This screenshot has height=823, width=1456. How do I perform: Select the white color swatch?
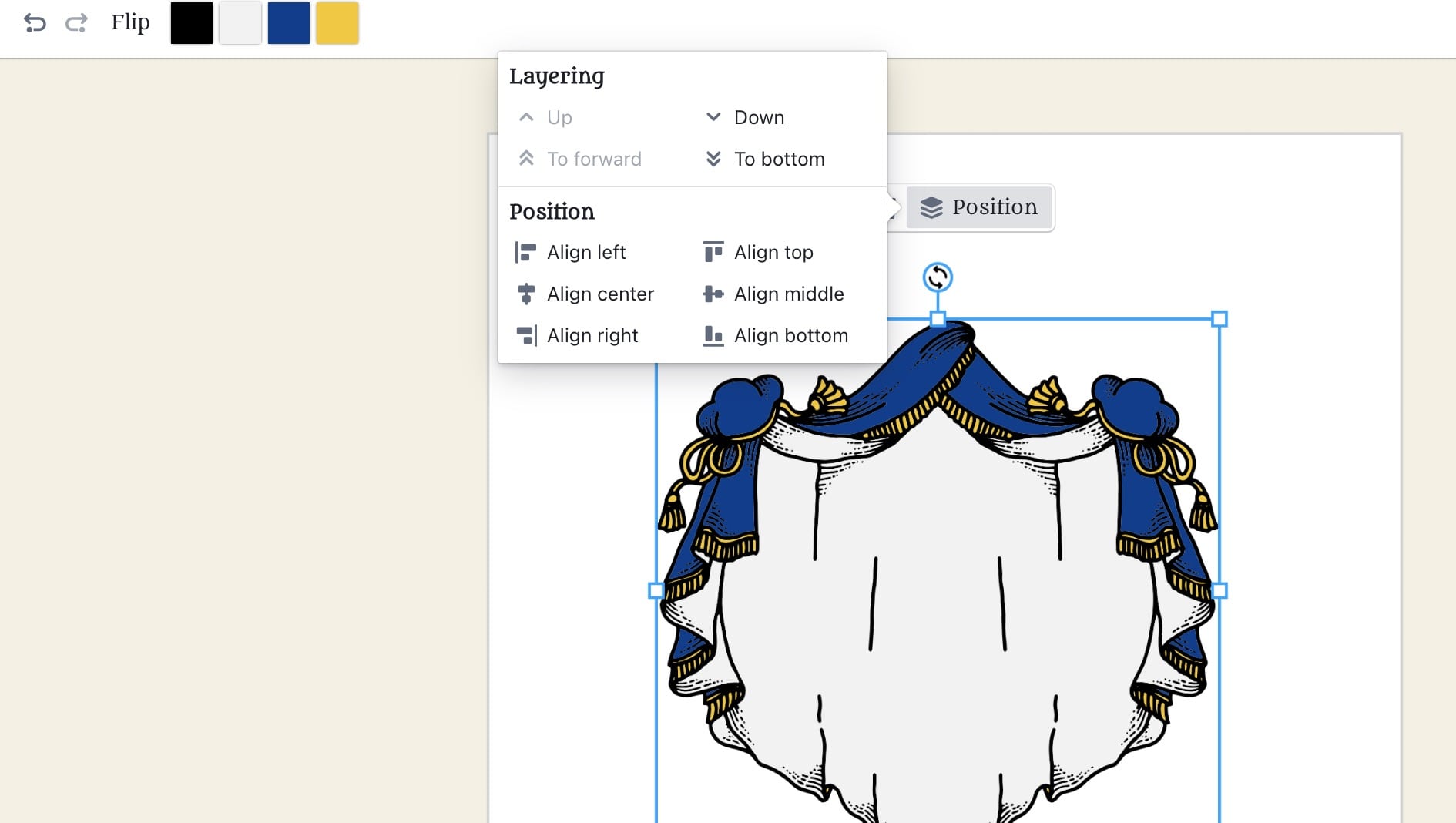tap(240, 23)
